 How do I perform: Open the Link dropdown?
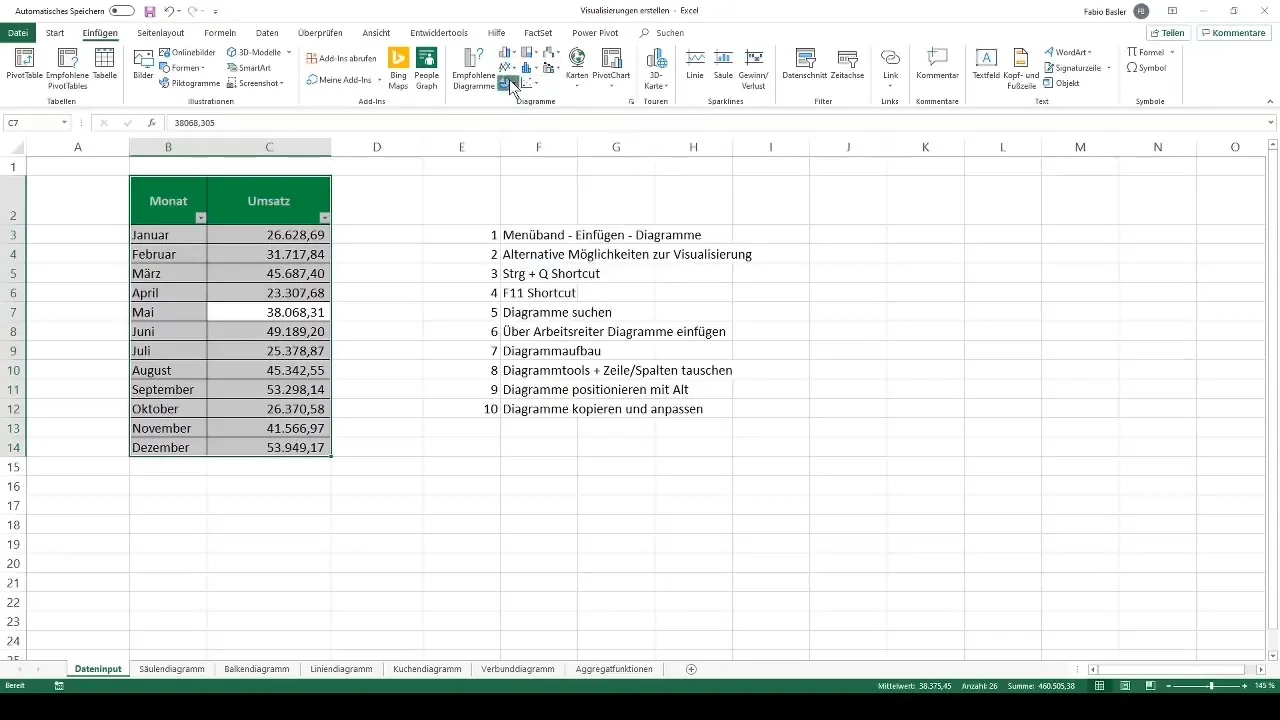point(890,86)
